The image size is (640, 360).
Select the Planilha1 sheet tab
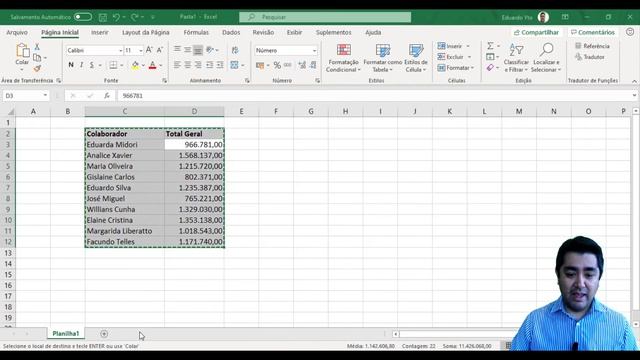pyautogui.click(x=66, y=333)
